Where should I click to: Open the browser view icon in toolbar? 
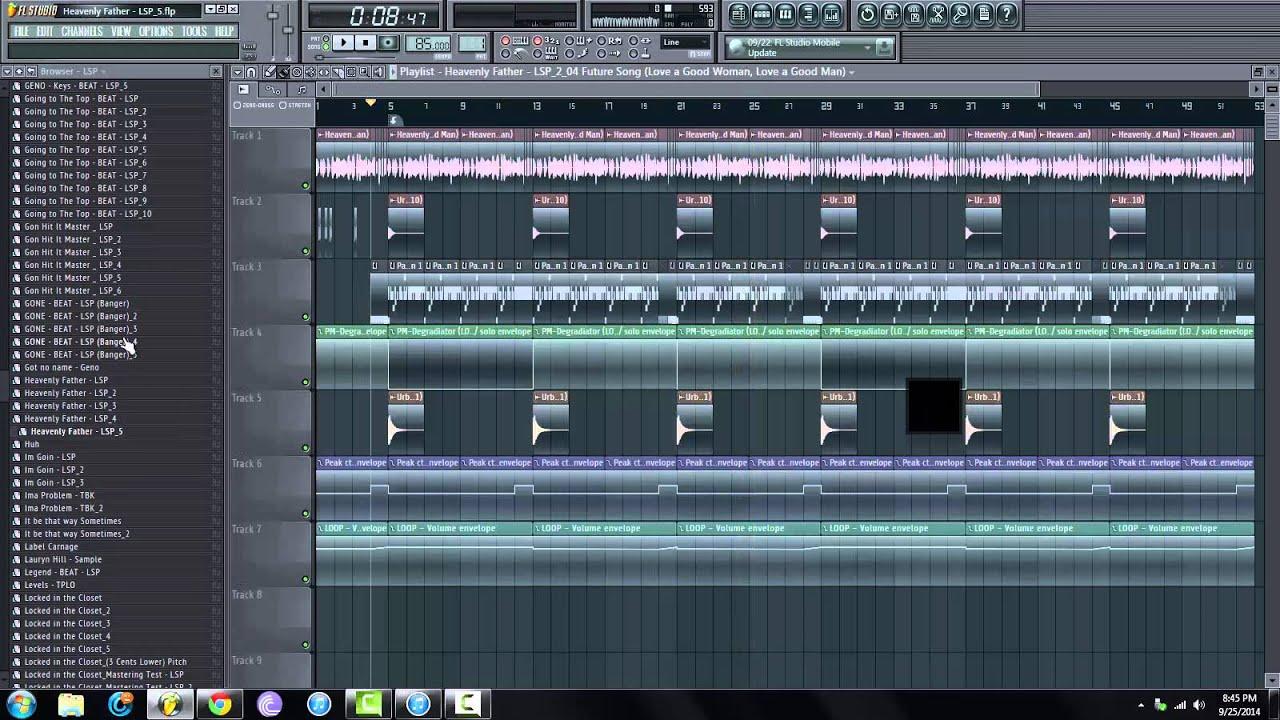pos(808,14)
